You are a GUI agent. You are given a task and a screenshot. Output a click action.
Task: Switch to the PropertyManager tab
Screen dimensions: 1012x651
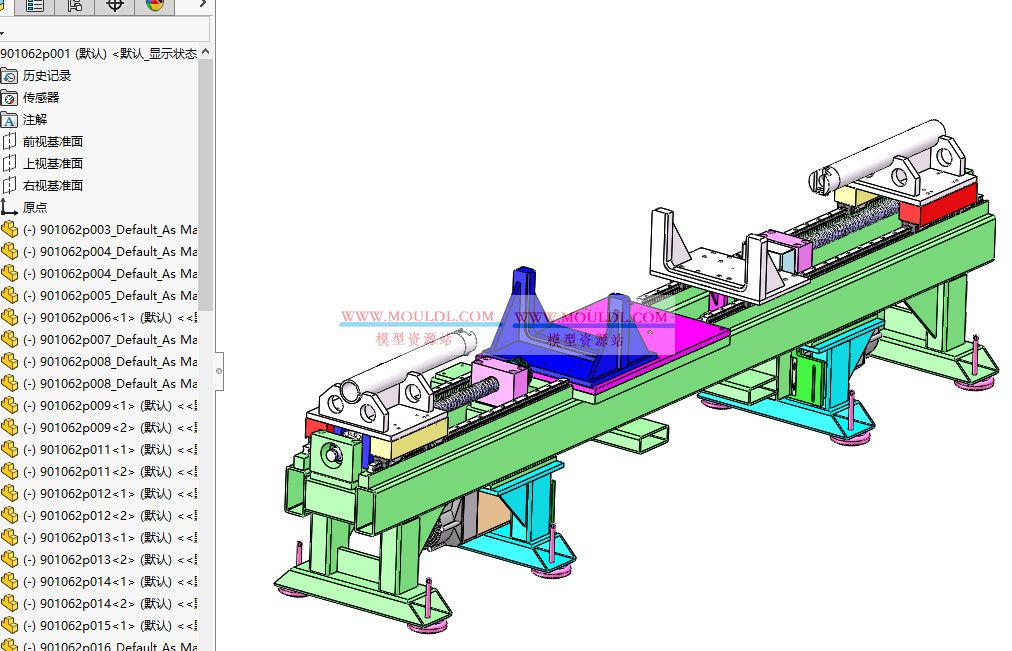click(35, 7)
